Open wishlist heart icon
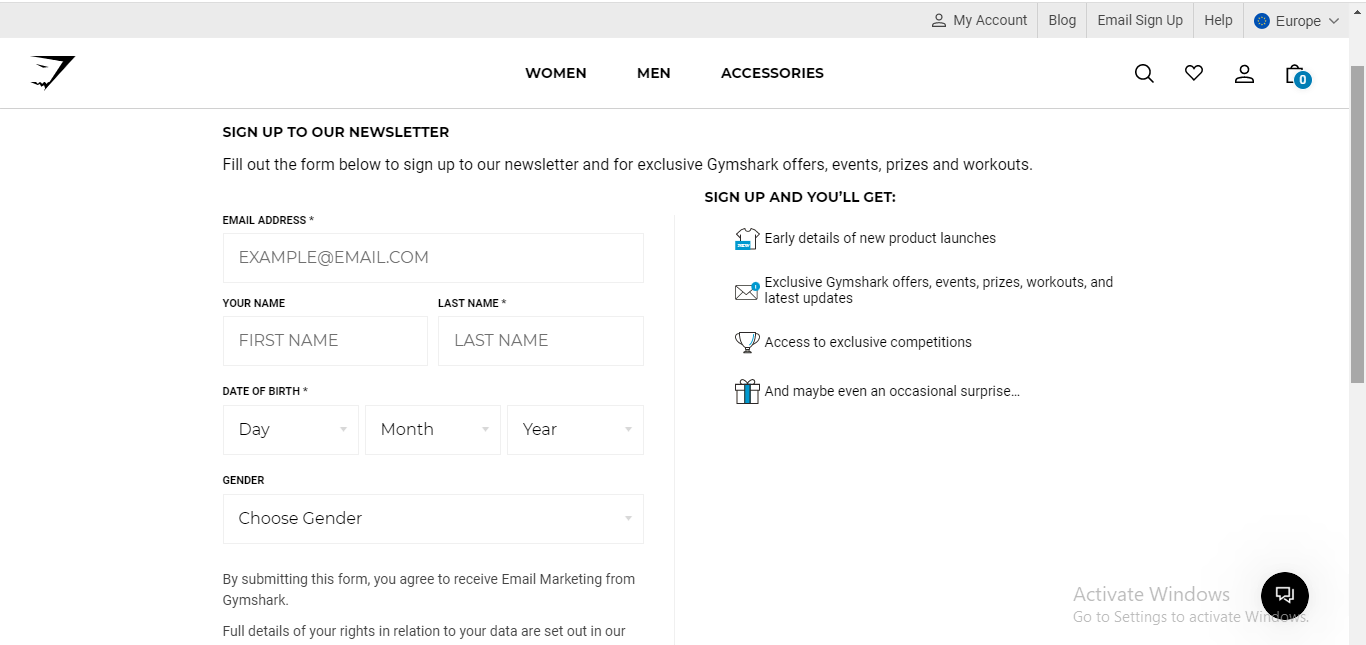 pyautogui.click(x=1194, y=73)
